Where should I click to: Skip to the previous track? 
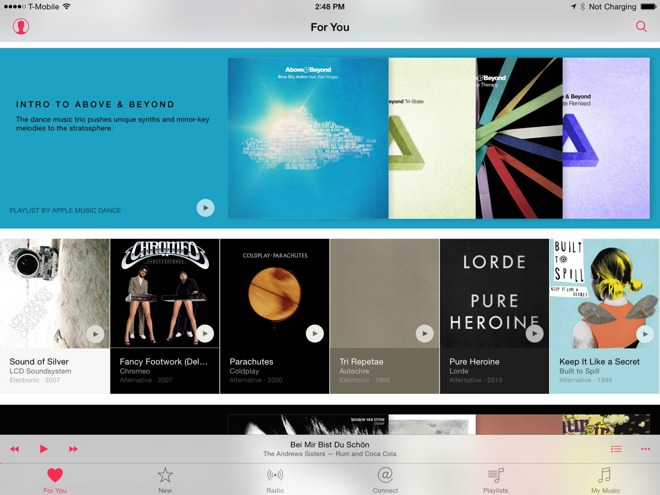click(x=15, y=449)
